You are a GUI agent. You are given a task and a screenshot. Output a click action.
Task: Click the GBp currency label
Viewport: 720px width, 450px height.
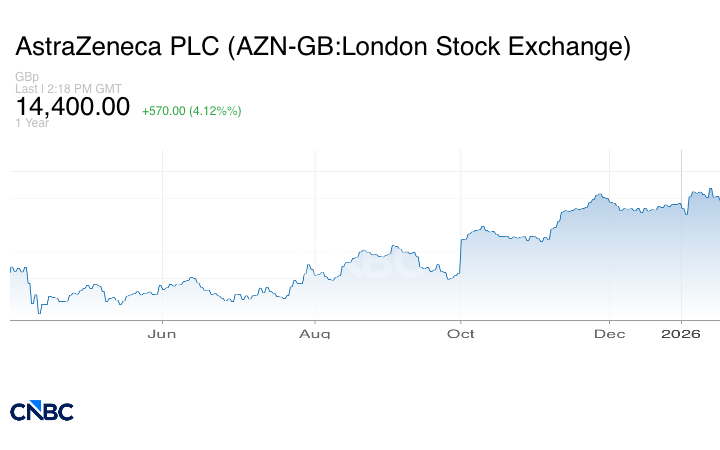(x=26, y=77)
